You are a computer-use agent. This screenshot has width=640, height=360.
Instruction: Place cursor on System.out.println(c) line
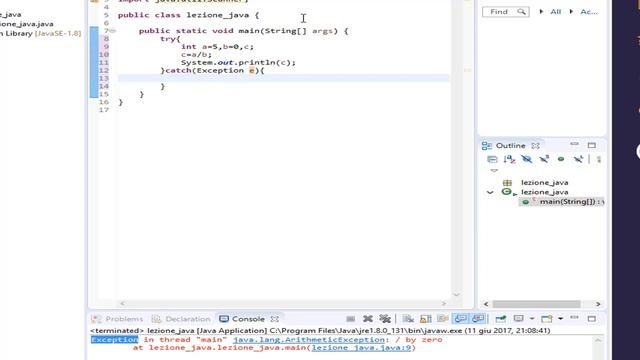tap(238, 62)
